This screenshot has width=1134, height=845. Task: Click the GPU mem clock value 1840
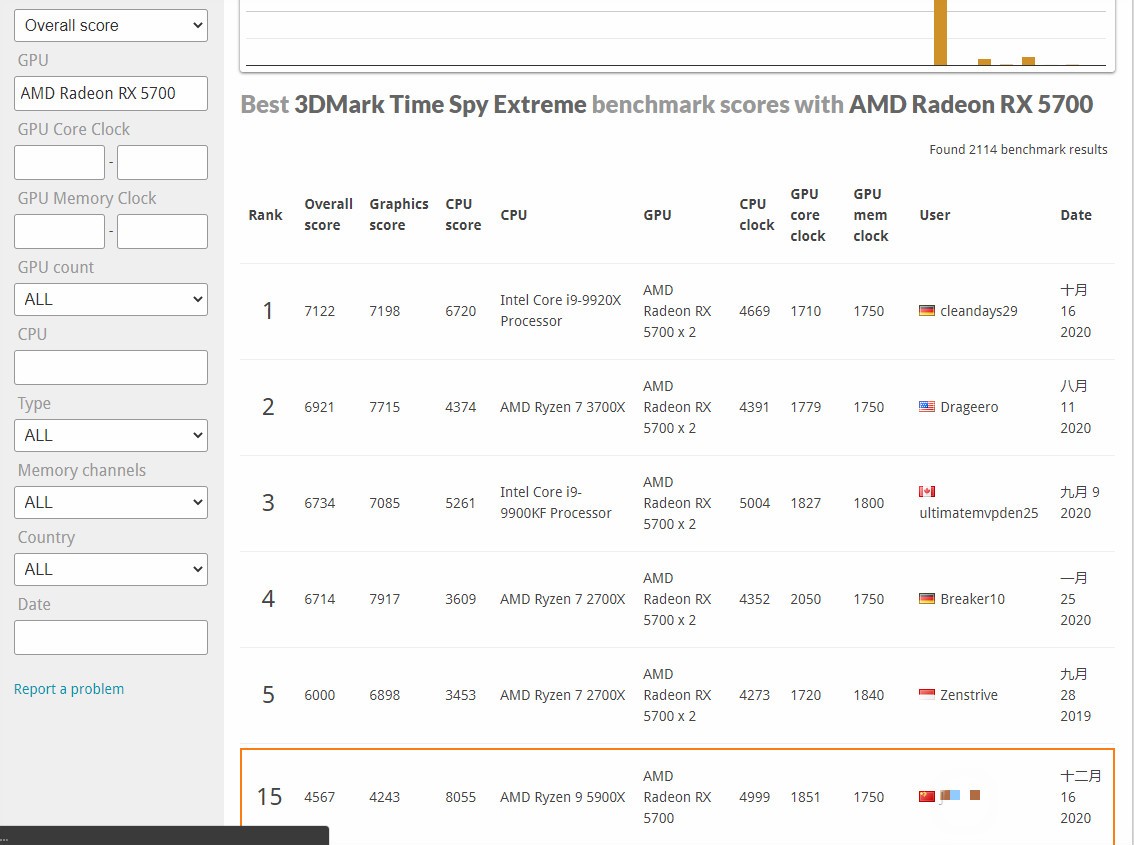(x=869, y=695)
